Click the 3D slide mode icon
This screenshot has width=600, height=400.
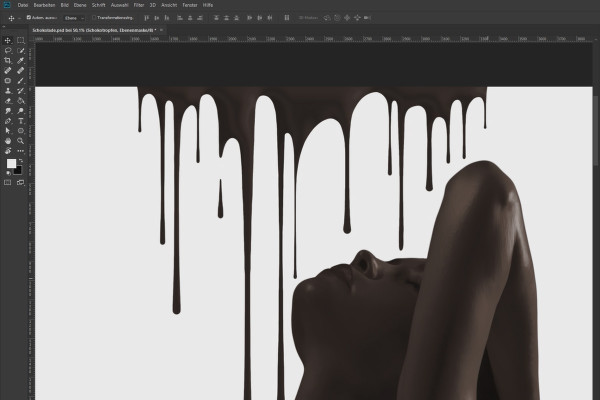357,18
